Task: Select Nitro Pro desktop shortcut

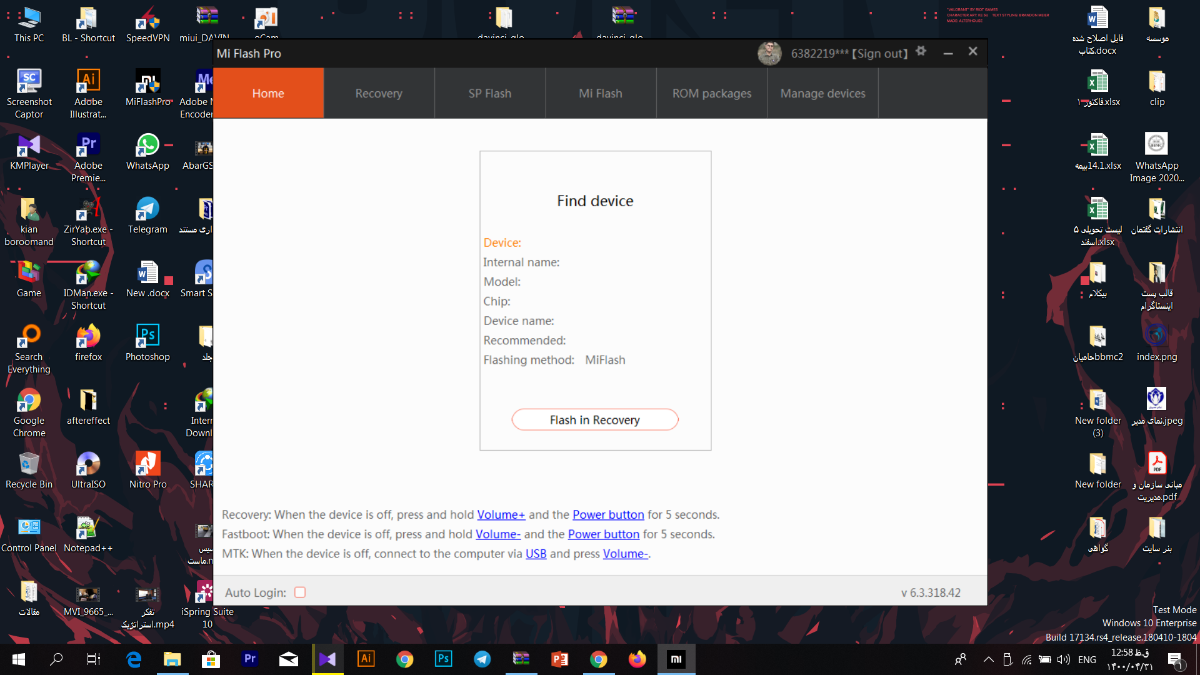Action: [148, 470]
